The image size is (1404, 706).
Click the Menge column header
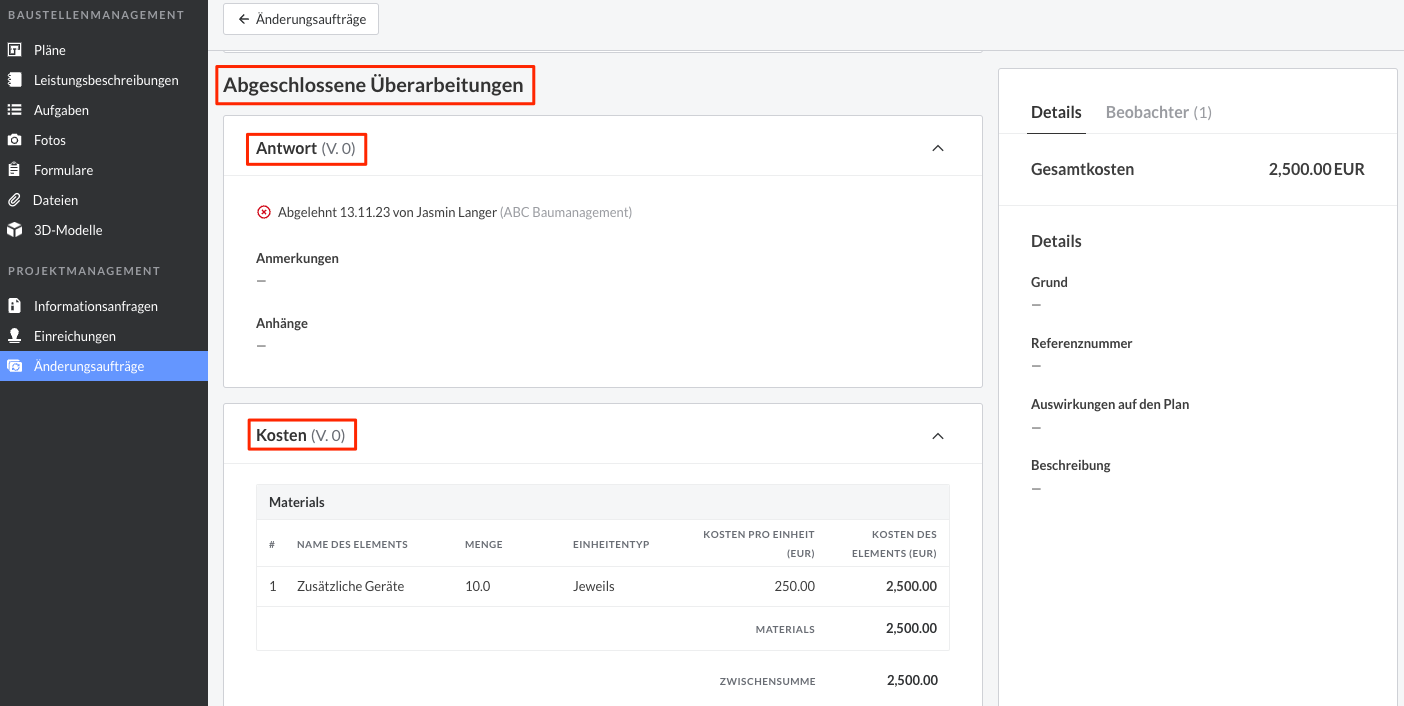click(484, 545)
